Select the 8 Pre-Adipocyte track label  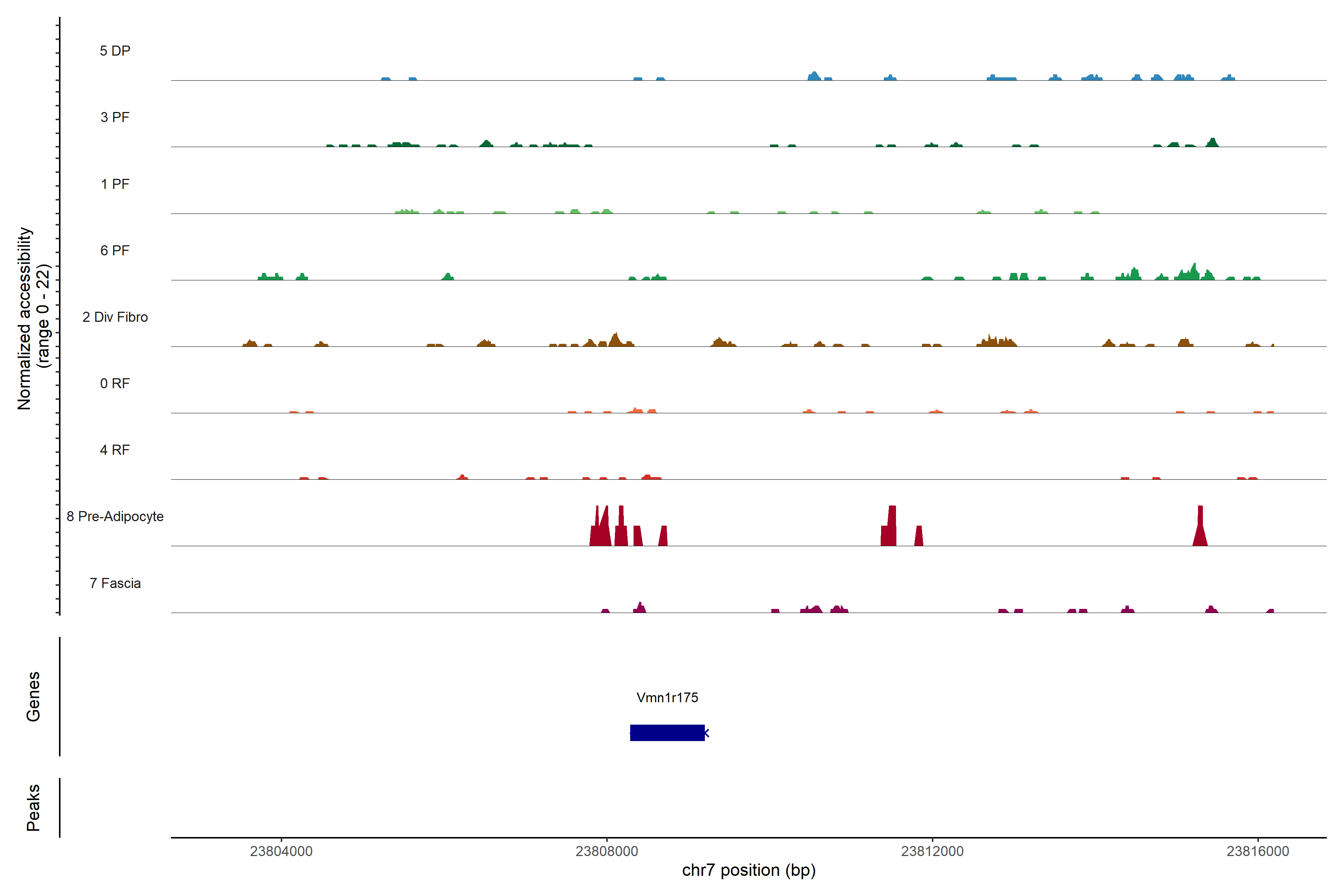(115, 517)
